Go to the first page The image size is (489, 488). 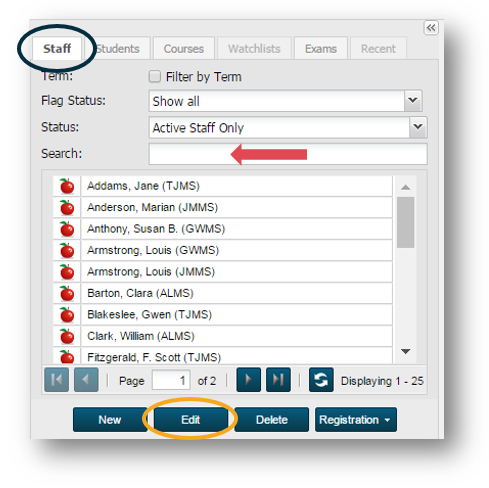coord(56,380)
